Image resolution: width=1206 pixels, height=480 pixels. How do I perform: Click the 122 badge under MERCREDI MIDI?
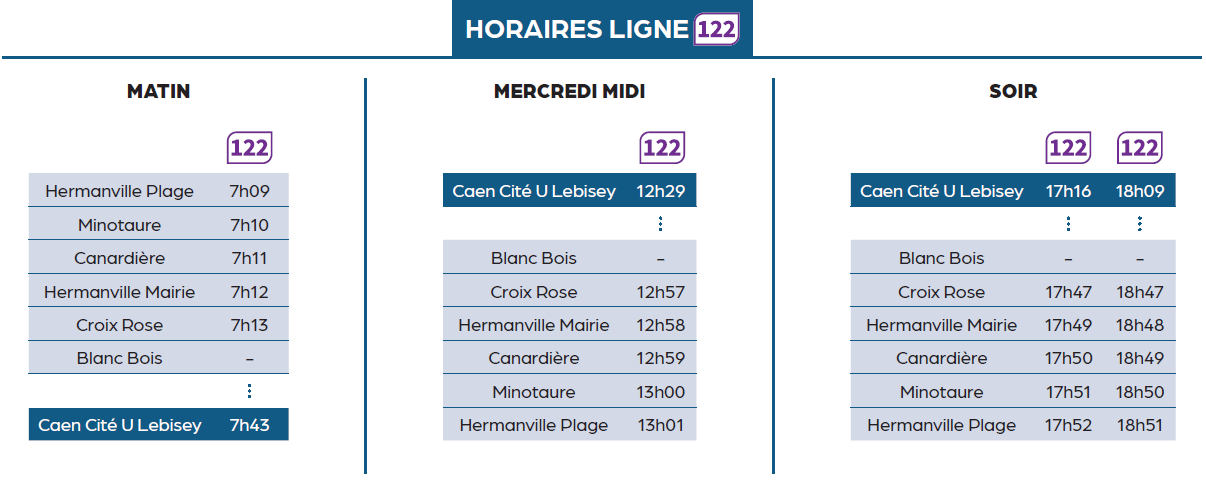tap(661, 148)
